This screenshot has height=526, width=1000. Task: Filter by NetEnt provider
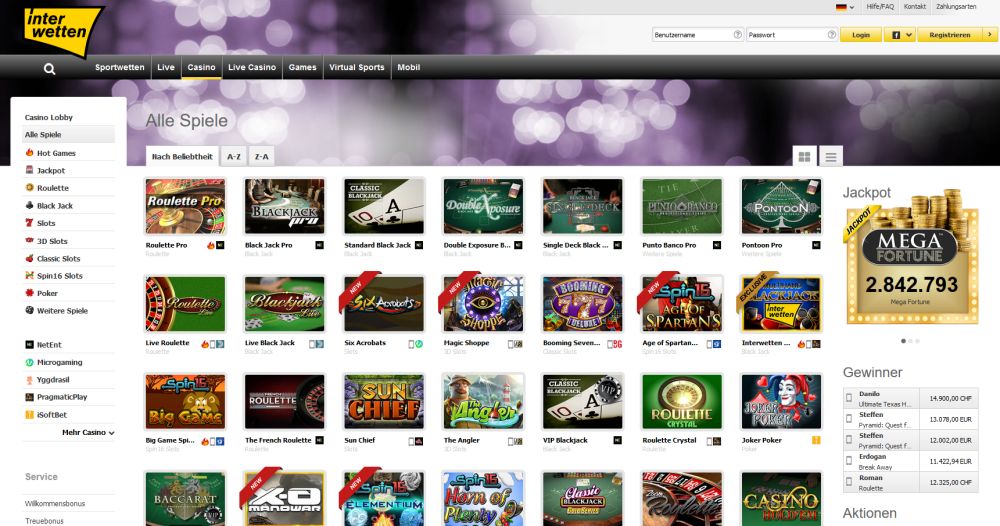(49, 344)
